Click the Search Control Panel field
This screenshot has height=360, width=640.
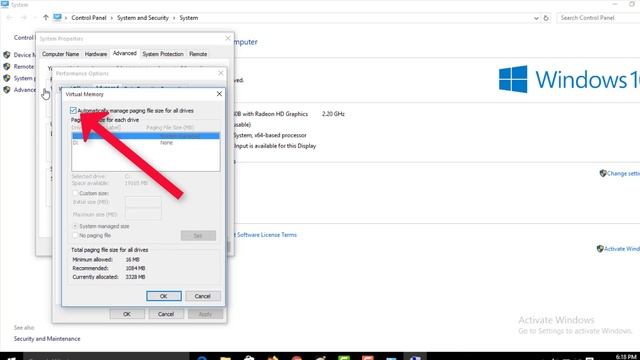[598, 18]
